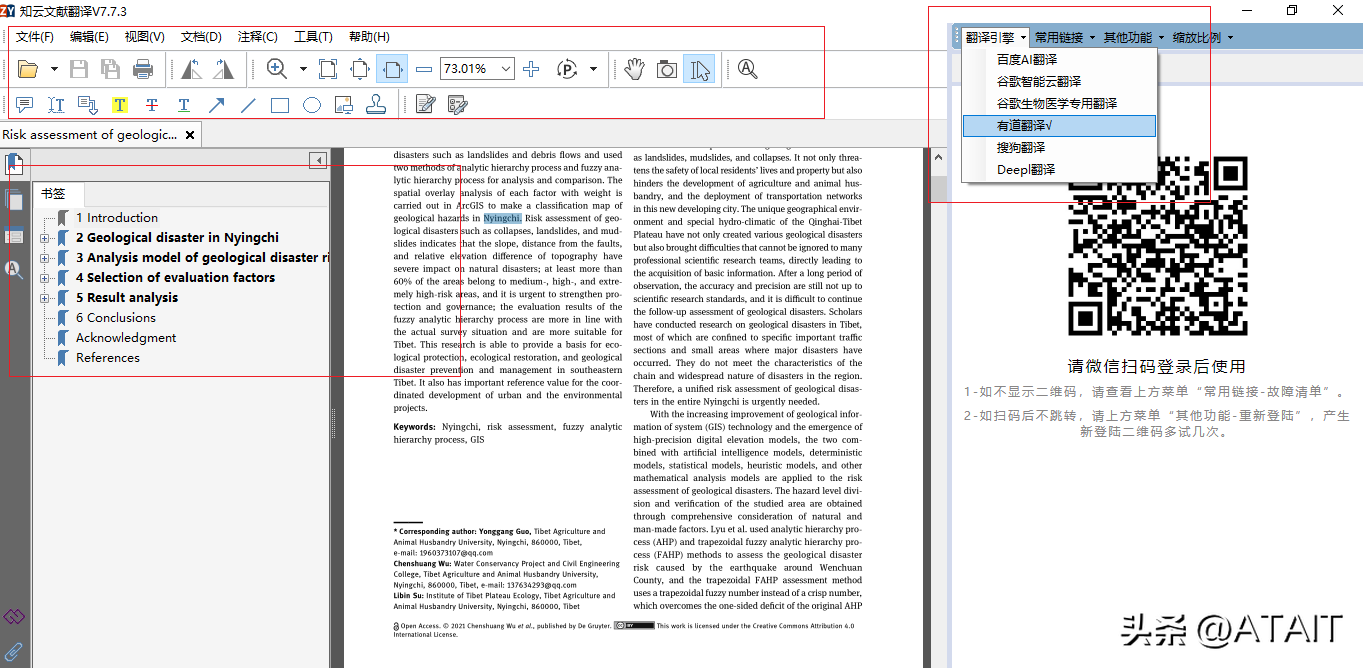
Task: Fit the whole page in view
Action: coord(360,69)
